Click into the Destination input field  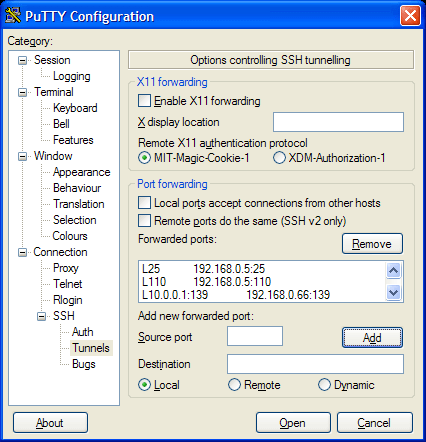coord(315,364)
